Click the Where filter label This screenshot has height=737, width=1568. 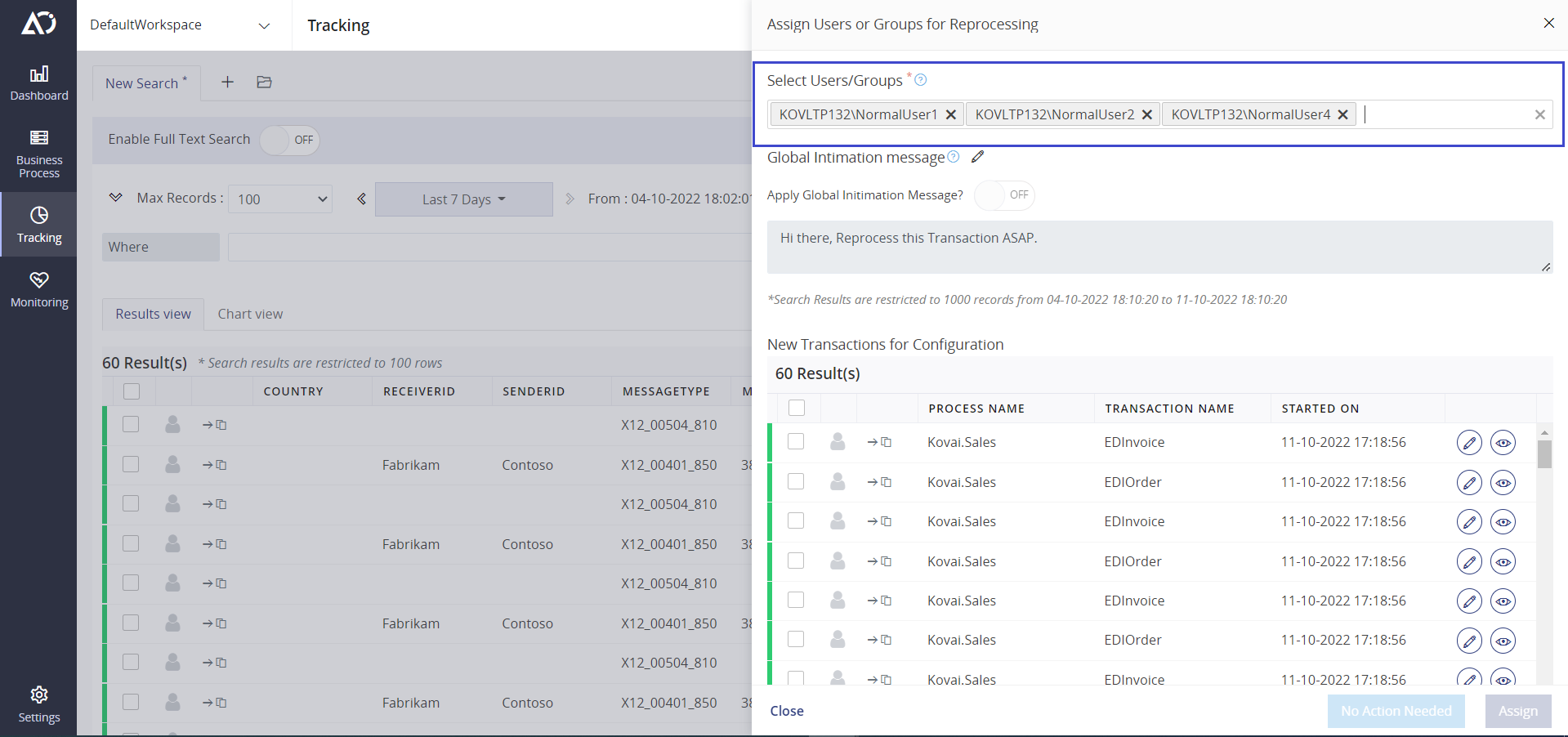(161, 247)
